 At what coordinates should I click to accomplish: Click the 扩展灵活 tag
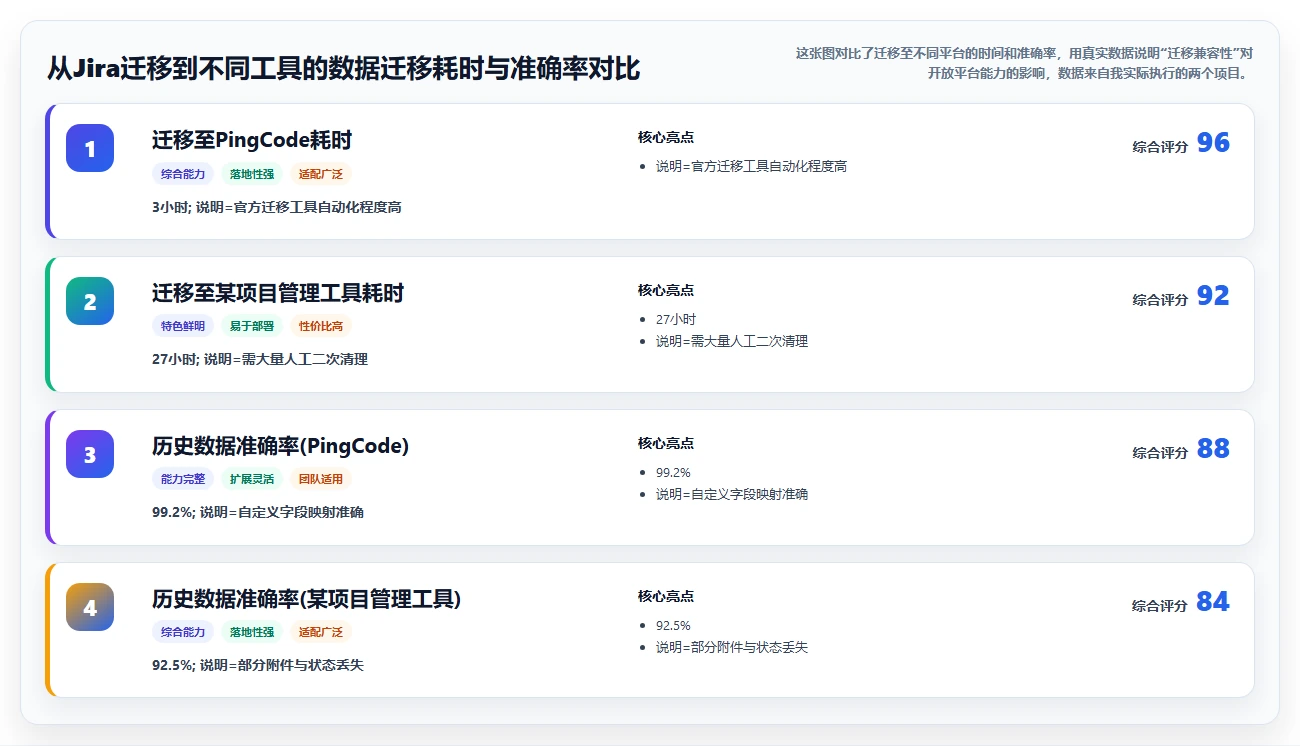point(252,479)
